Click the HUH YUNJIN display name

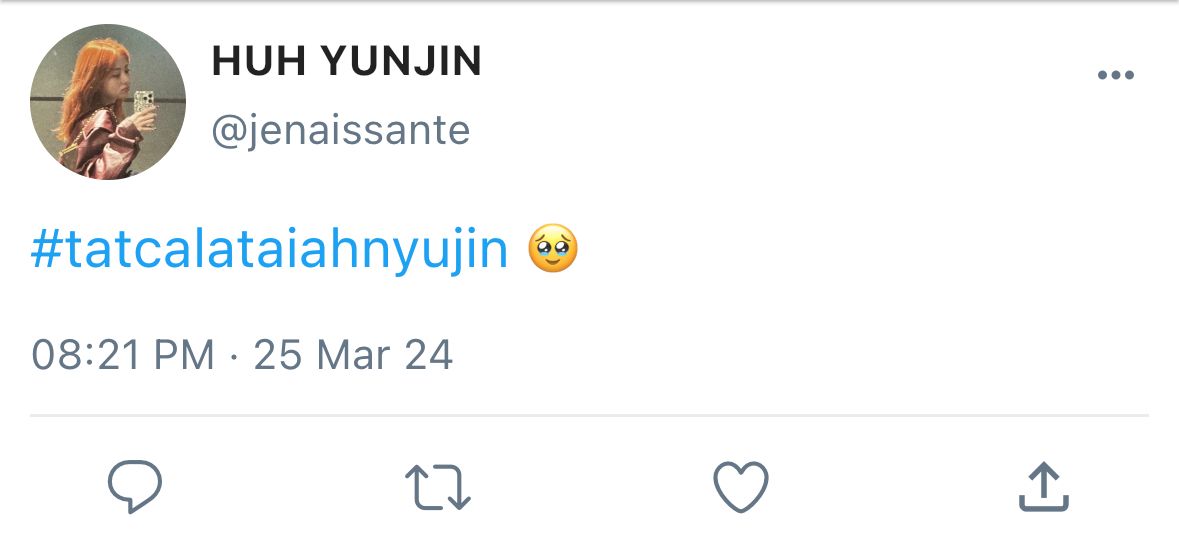pyautogui.click(x=347, y=62)
